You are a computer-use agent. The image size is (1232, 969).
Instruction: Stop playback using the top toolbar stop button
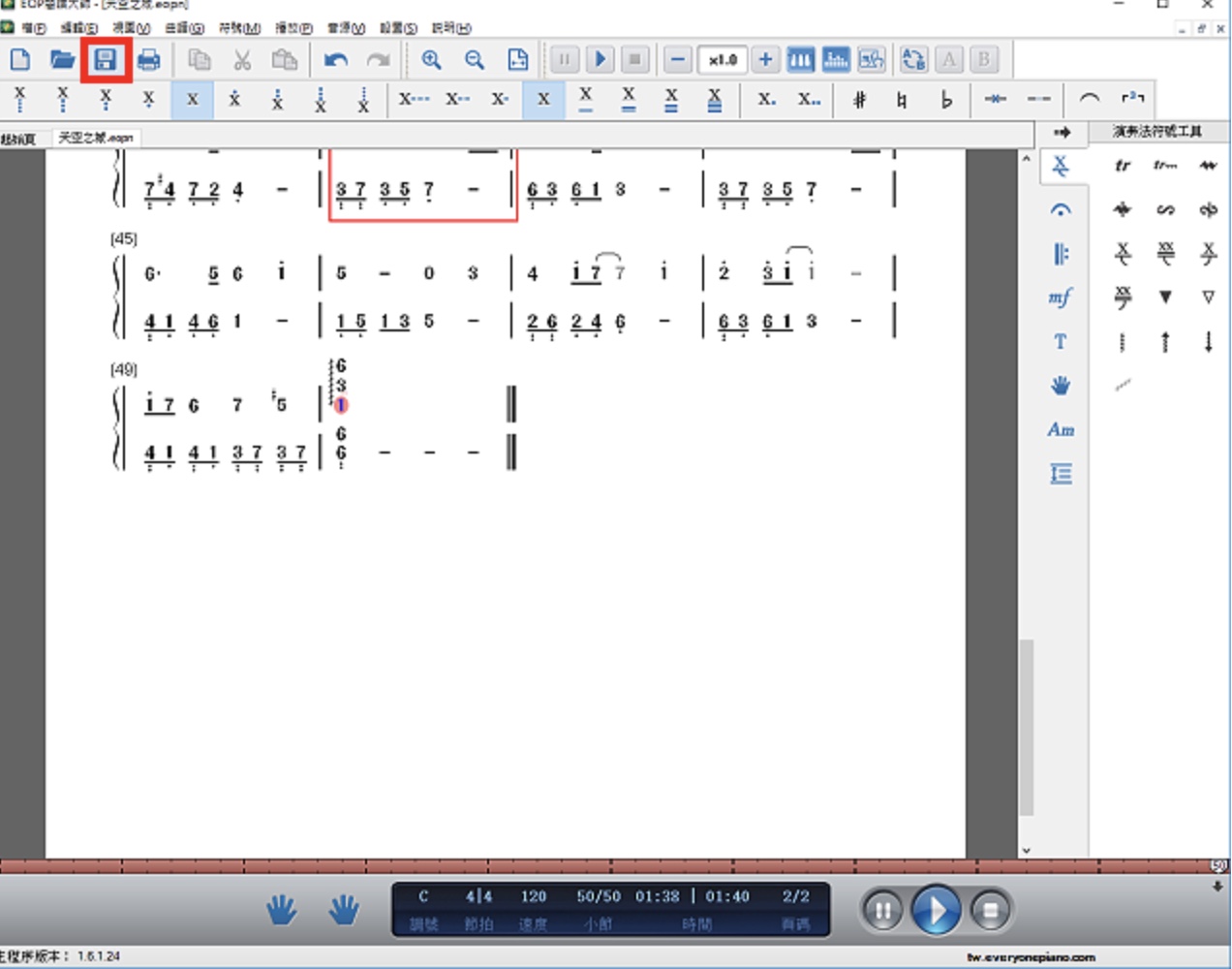[634, 60]
